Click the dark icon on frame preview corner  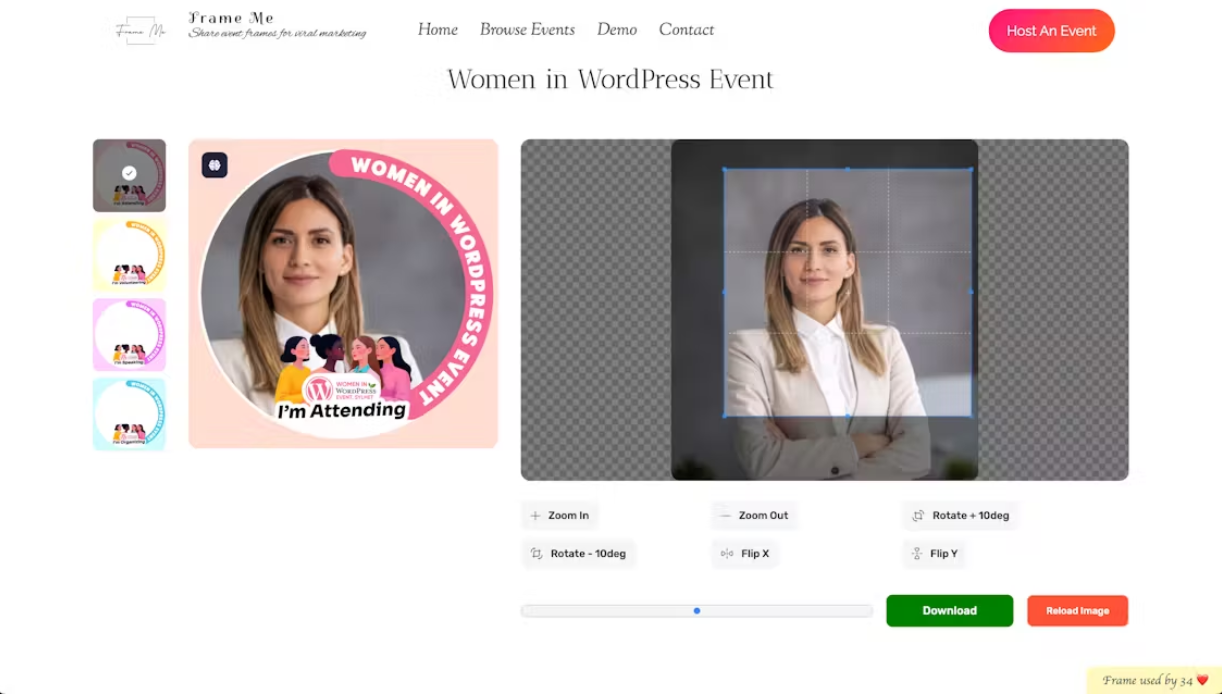click(214, 165)
